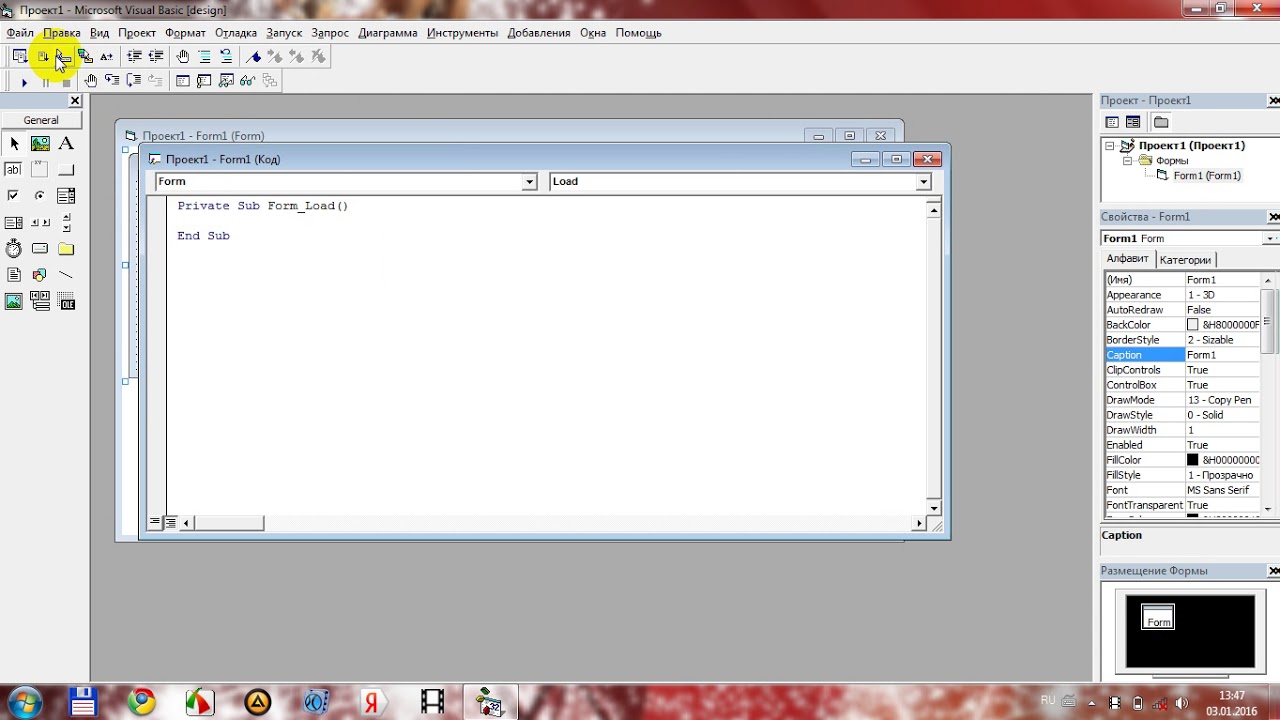Collapse the Формы folder node
This screenshot has width=1280, height=720.
pyautogui.click(x=1127, y=161)
